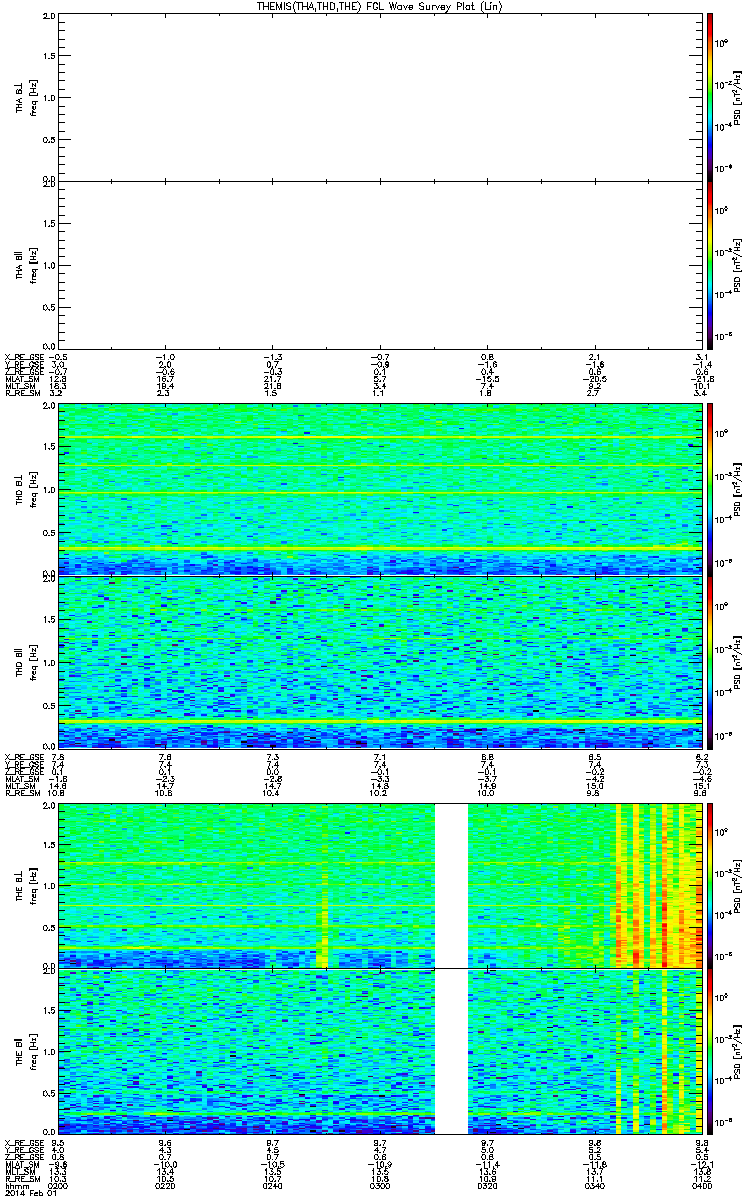The width and height of the screenshot is (750, 1200).
Task: Click the "THD B⊥ freq [Hz]" axis label
Action: tap(26, 489)
